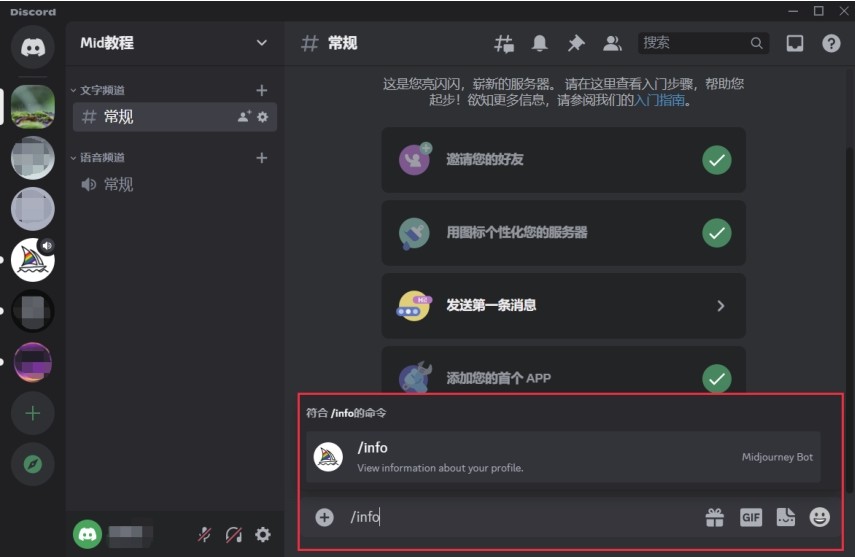Open the emoji picker
Viewport: 855px width, 557px height.
(820, 517)
